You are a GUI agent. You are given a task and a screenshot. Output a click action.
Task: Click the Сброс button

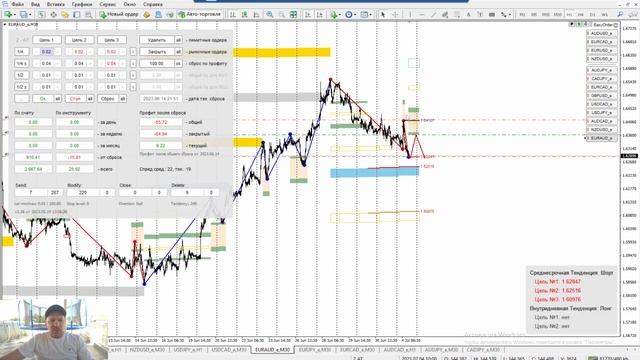(108, 99)
